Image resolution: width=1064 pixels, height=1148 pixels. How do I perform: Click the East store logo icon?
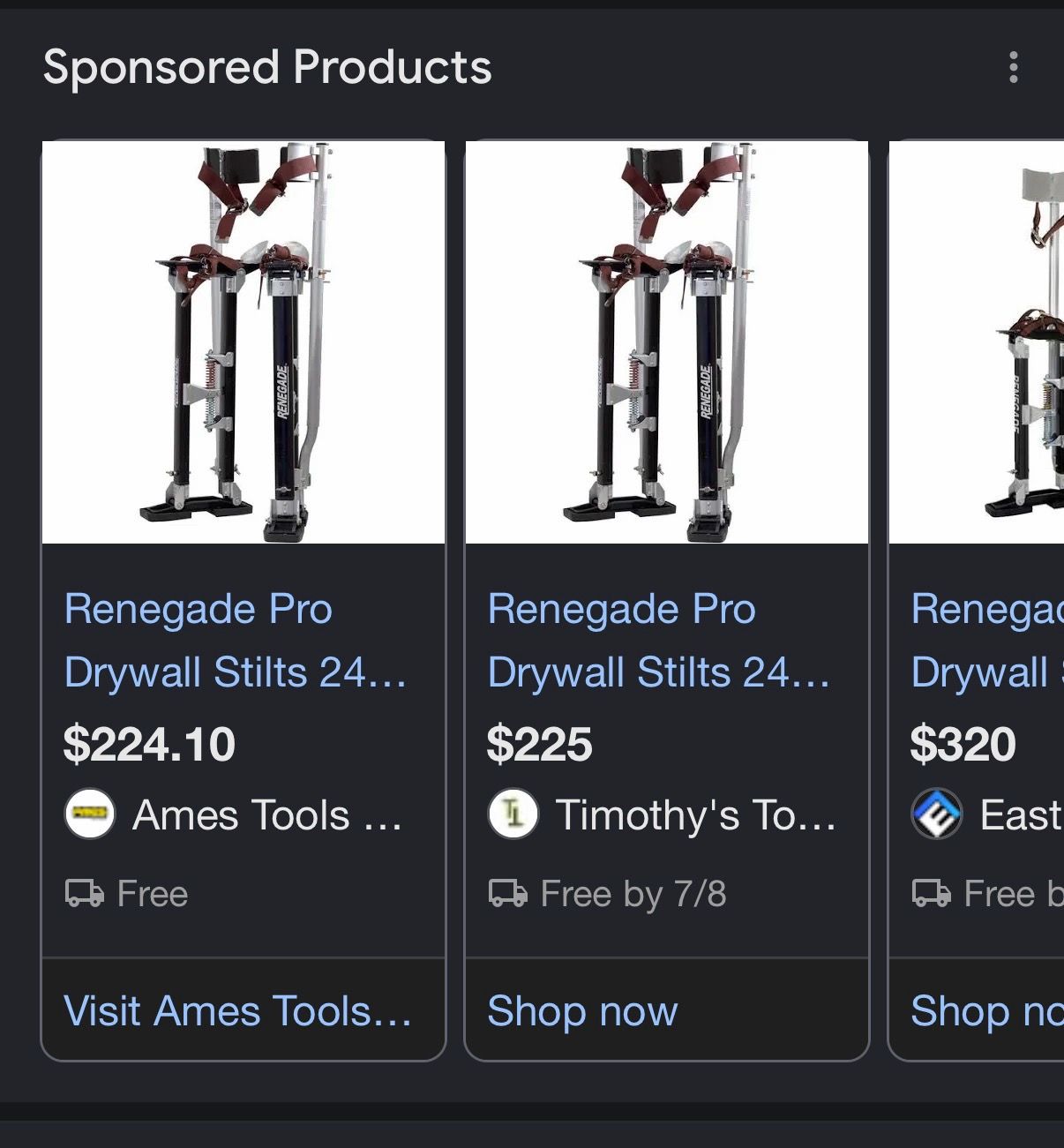click(x=937, y=814)
